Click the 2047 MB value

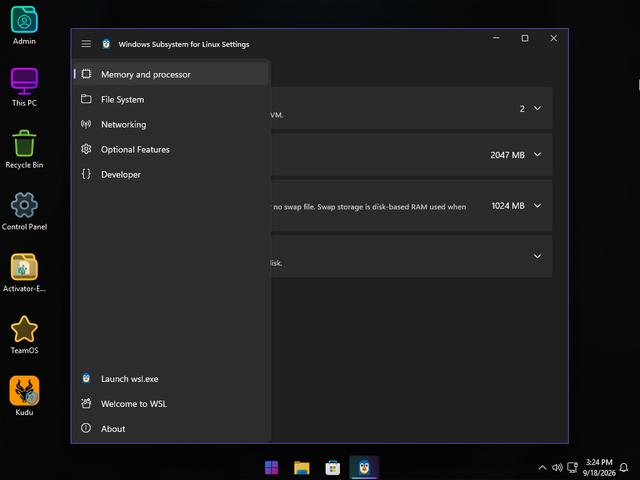point(507,155)
